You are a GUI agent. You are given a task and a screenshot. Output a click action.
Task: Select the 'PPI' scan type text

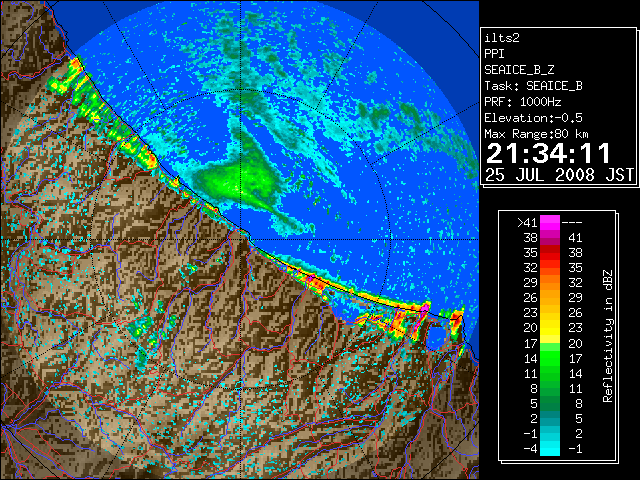(494, 54)
